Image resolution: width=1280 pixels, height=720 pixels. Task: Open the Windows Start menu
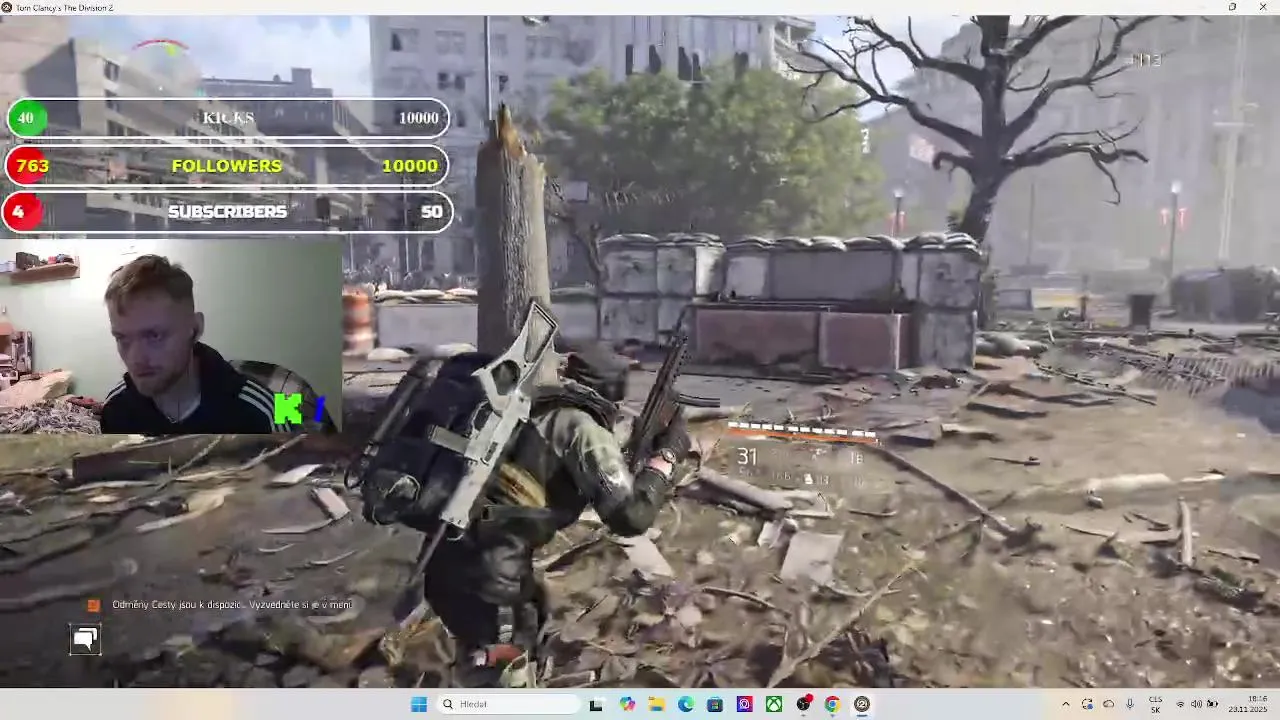[419, 704]
